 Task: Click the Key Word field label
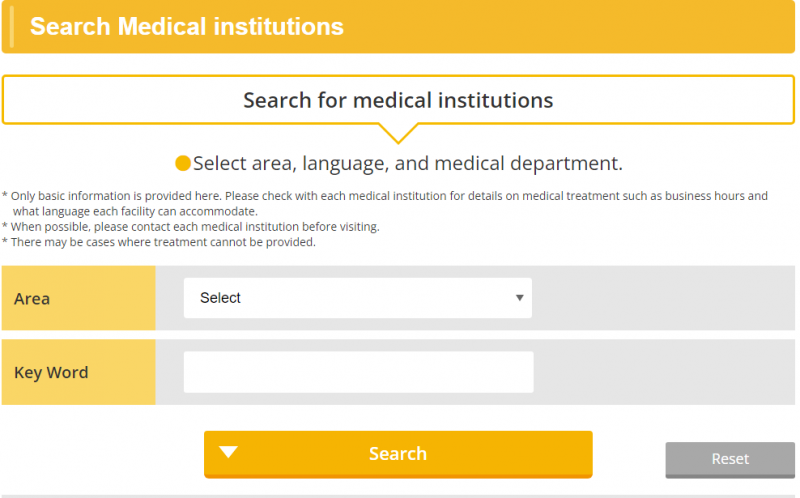pos(51,373)
